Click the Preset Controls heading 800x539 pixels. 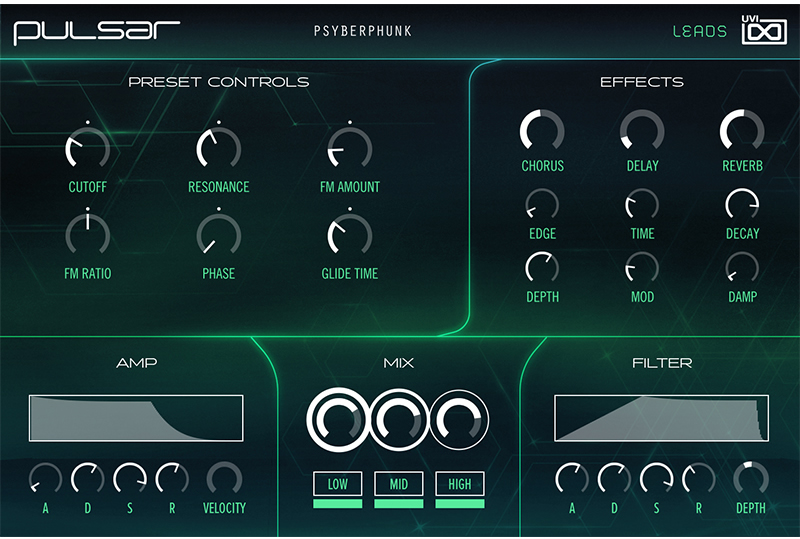(219, 82)
